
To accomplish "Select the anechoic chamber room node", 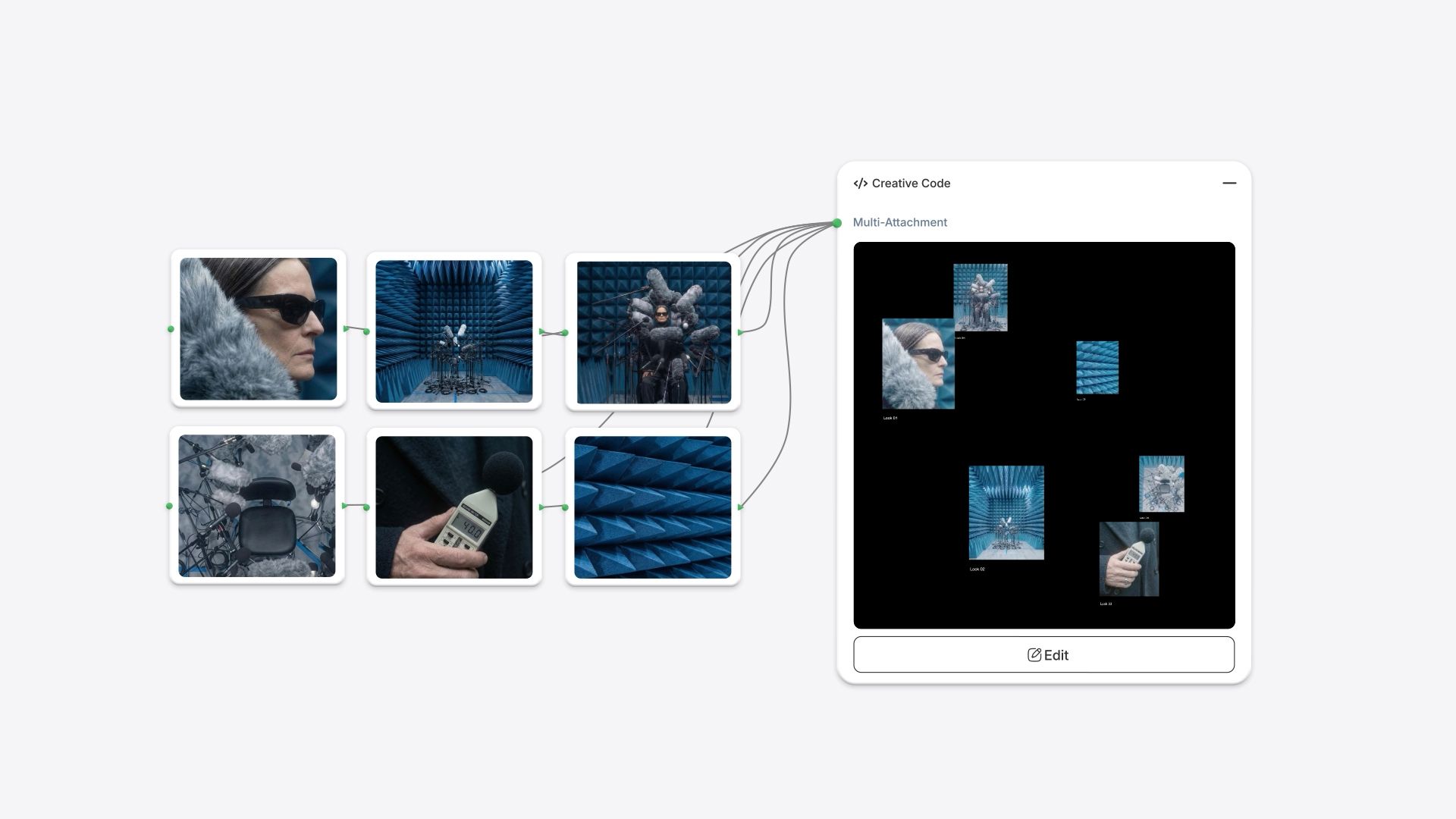I will (454, 331).
